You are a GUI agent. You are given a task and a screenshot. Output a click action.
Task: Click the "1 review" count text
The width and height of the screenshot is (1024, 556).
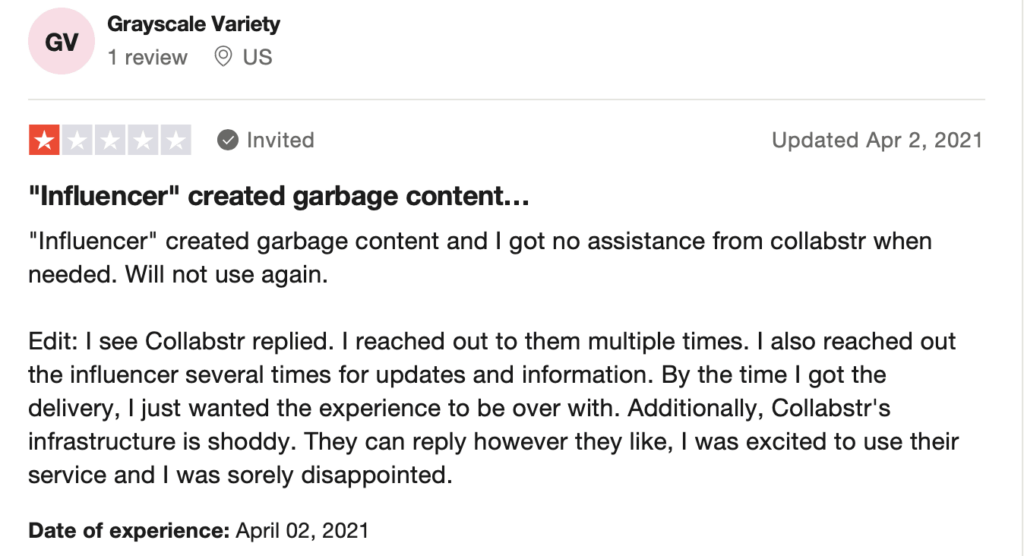[148, 57]
